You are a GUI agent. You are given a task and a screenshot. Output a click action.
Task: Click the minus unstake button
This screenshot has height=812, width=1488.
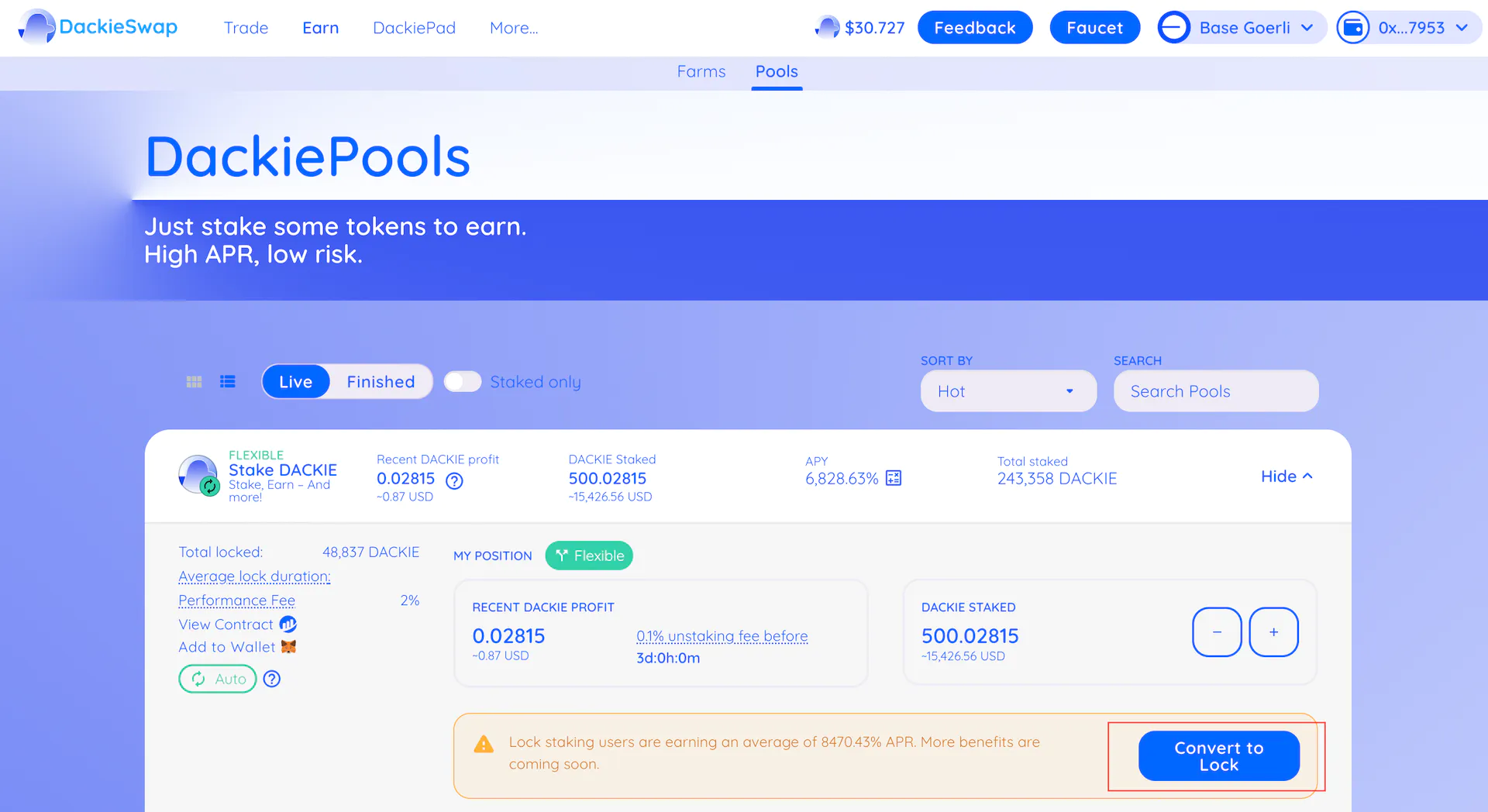[1217, 632]
